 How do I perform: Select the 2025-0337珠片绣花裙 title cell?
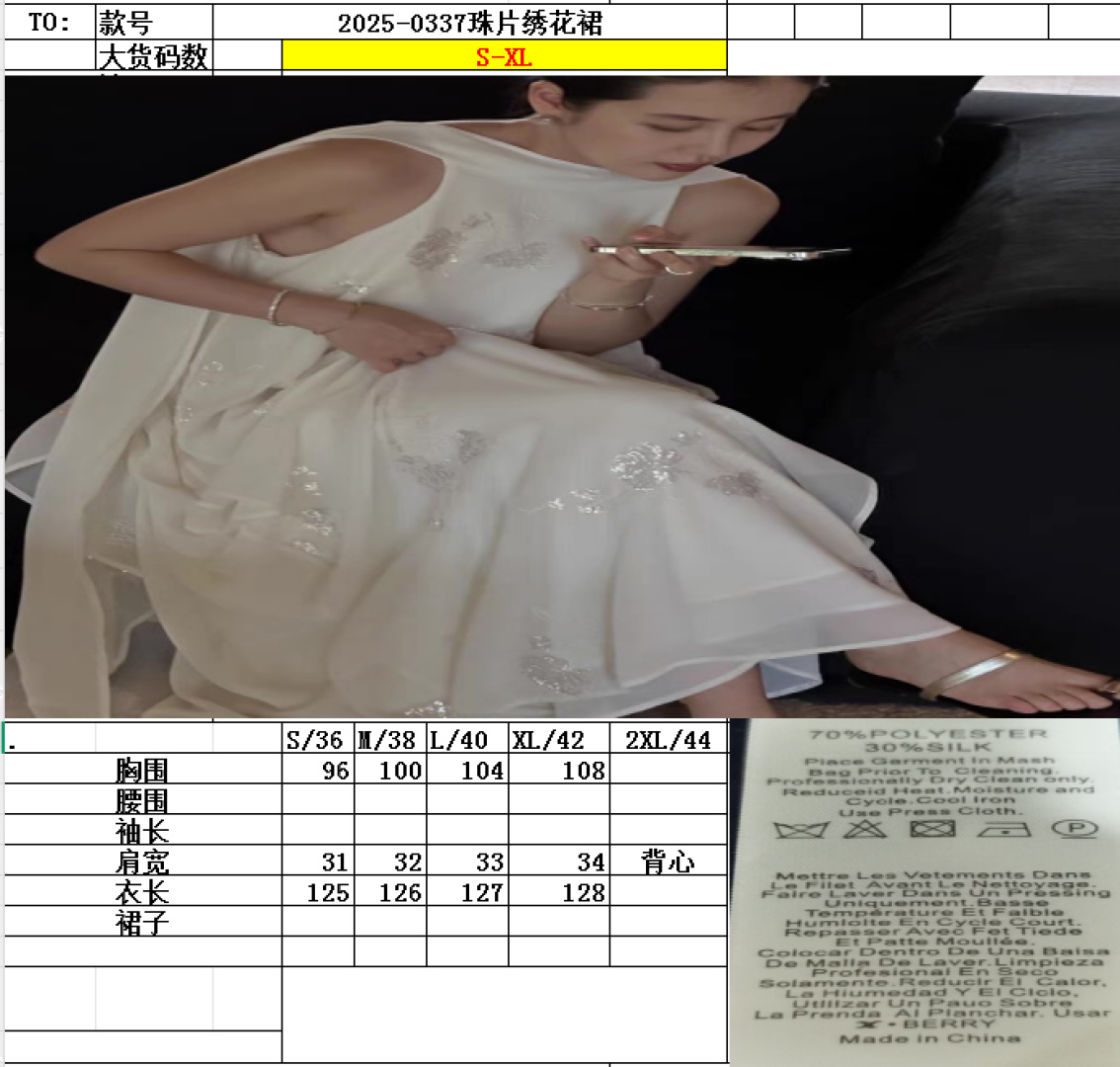point(470,23)
